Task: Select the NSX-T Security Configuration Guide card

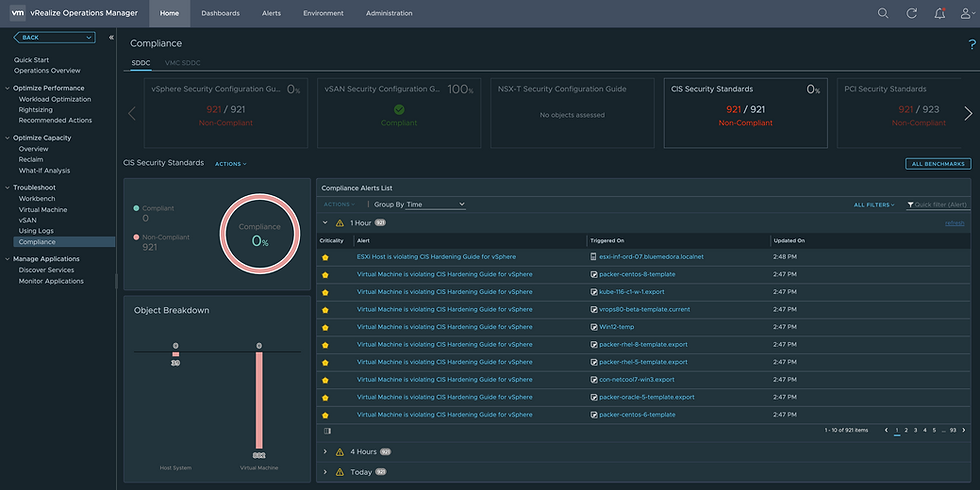Action: pos(572,113)
